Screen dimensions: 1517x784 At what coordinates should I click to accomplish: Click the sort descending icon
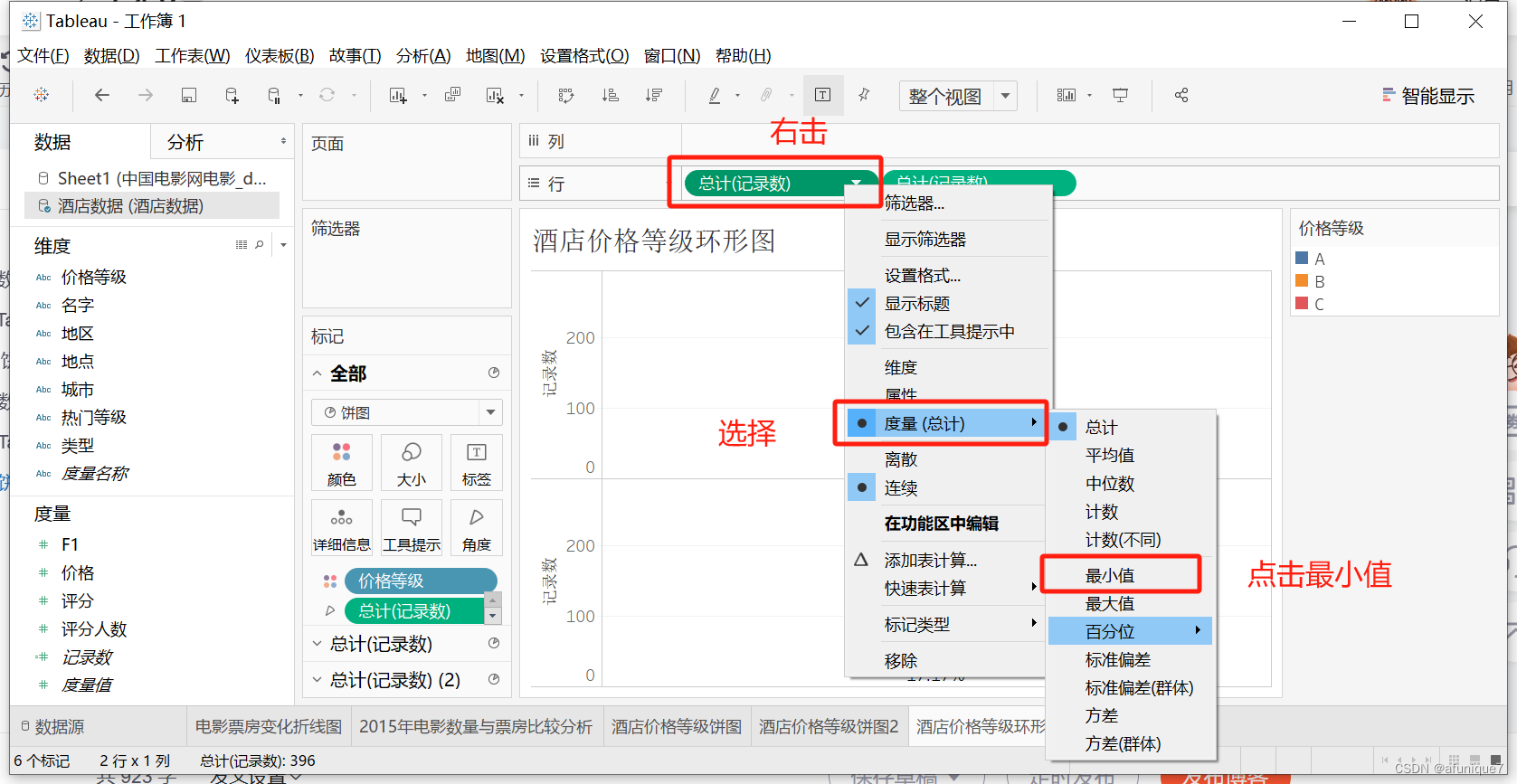pos(654,95)
